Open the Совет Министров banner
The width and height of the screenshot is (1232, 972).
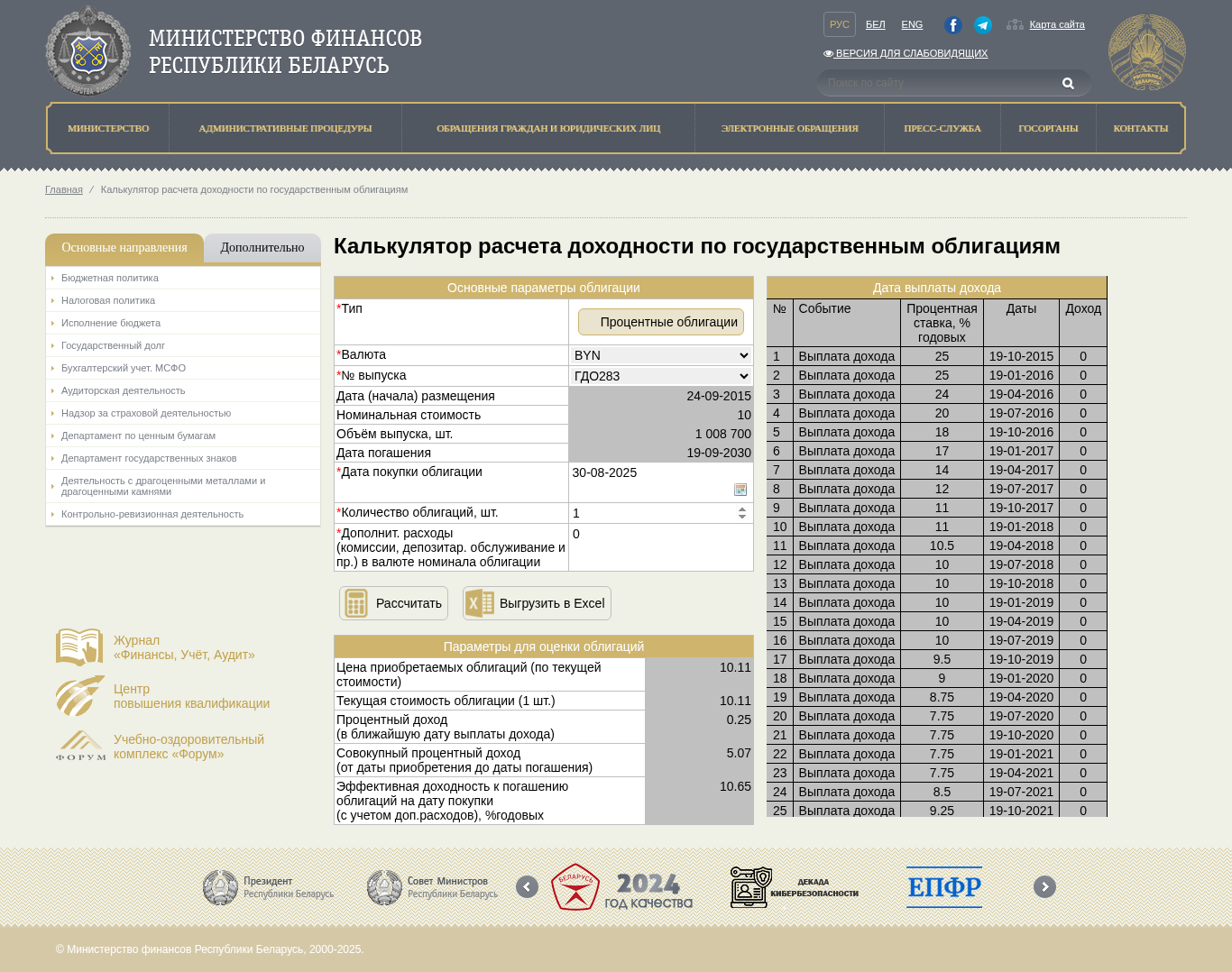[x=432, y=887]
